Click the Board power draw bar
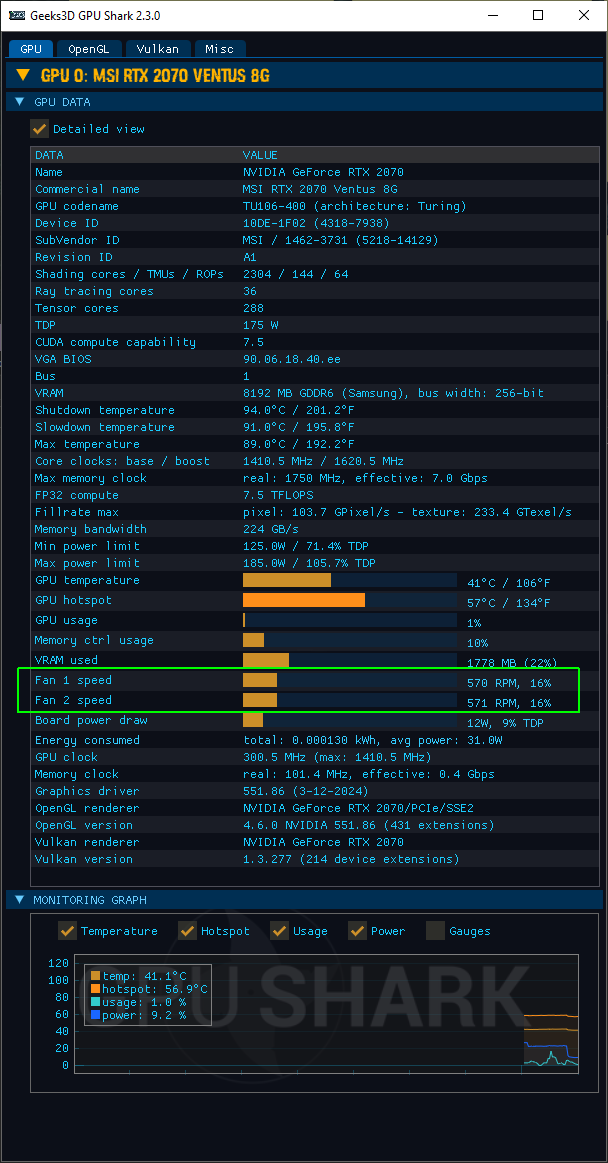This screenshot has height=1163, width=608. tap(350, 720)
